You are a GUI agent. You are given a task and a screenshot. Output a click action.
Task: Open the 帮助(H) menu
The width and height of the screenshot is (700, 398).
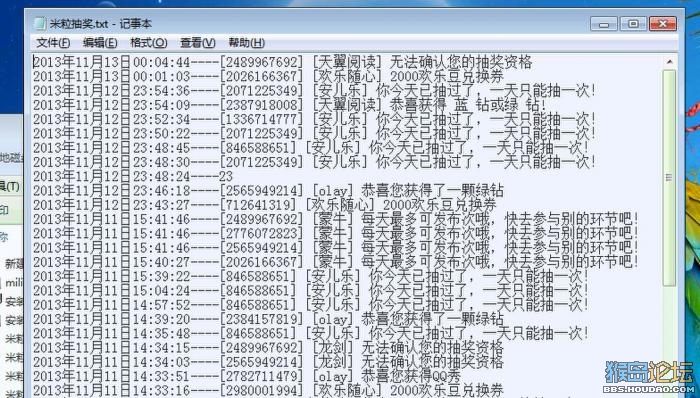point(246,43)
